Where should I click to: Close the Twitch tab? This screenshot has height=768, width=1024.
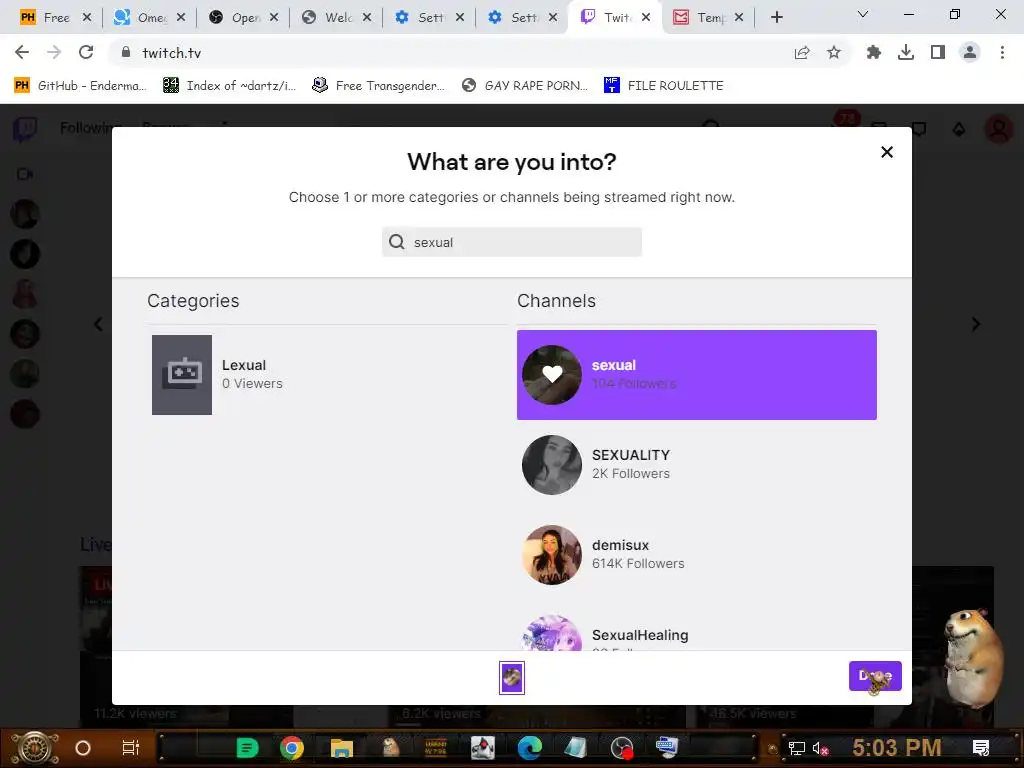pos(646,18)
